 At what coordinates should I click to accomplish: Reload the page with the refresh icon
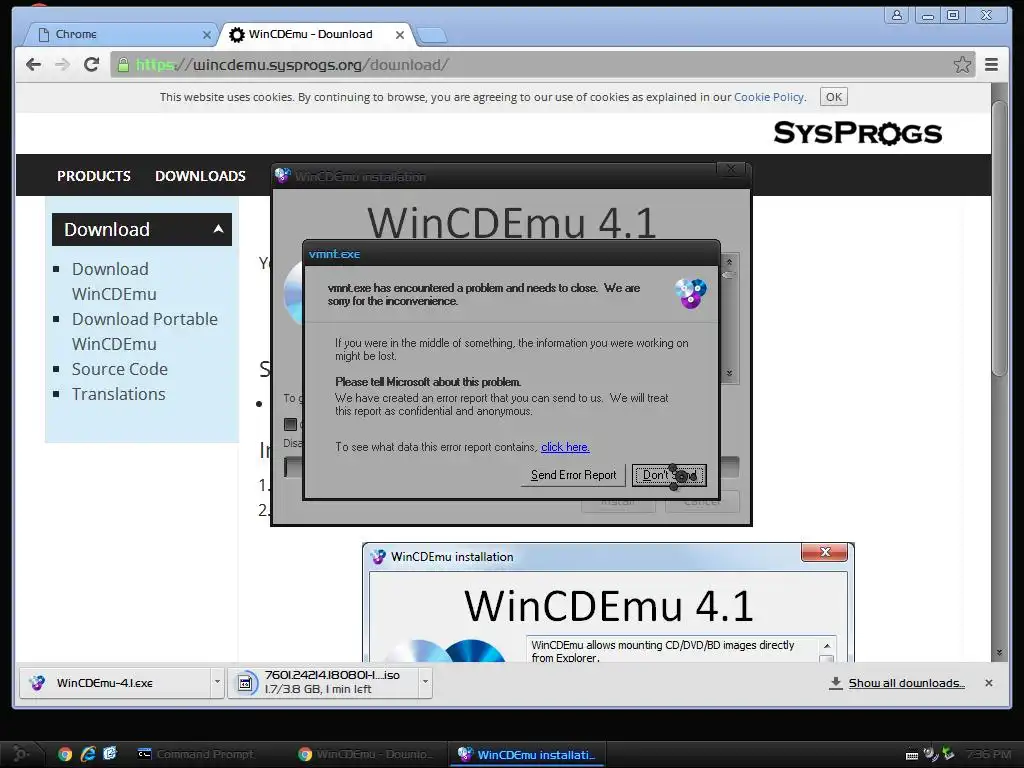91,64
